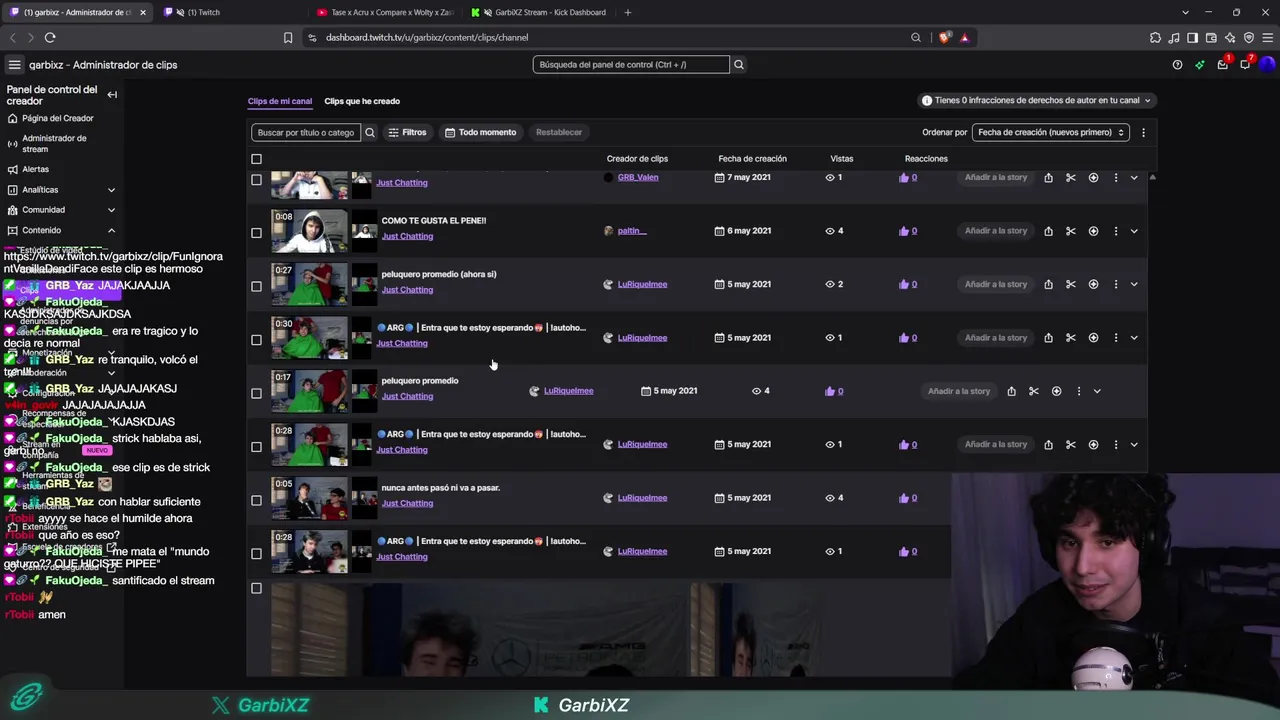Screen dimensions: 1280x720
Task: Expand details of COMO TE GUSTA clip row
Action: pyautogui.click(x=1134, y=231)
